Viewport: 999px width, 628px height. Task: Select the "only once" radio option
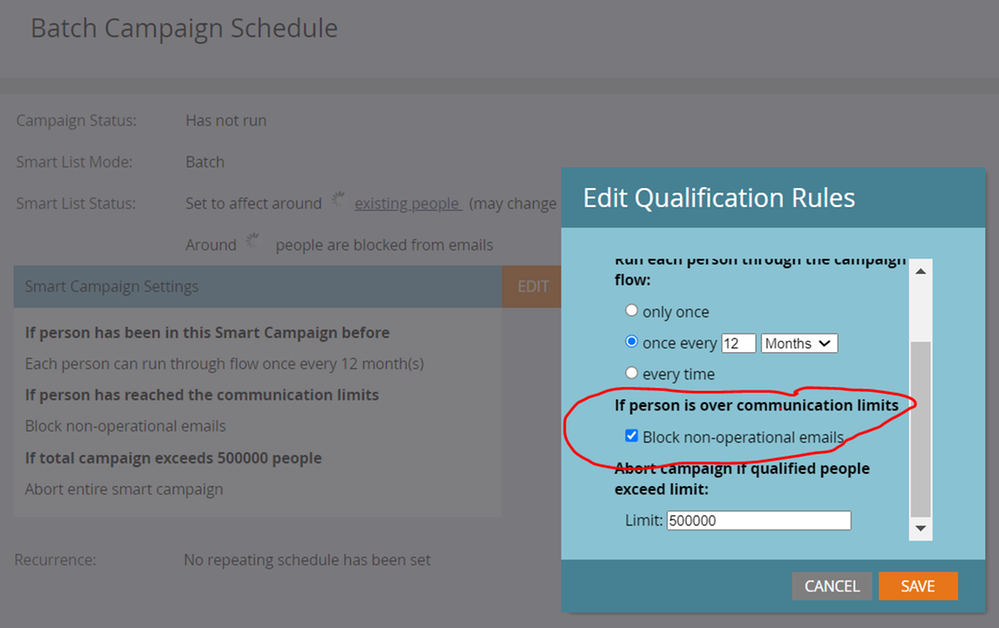tap(631, 311)
